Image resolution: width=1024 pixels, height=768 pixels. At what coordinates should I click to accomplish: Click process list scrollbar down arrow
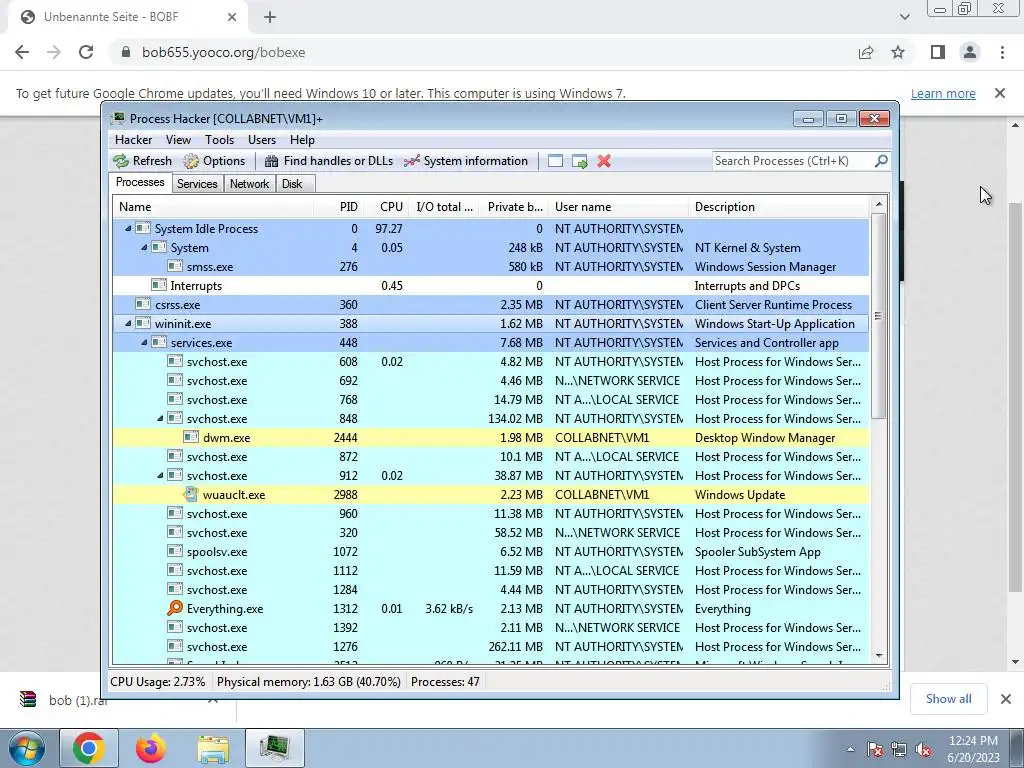coord(879,655)
